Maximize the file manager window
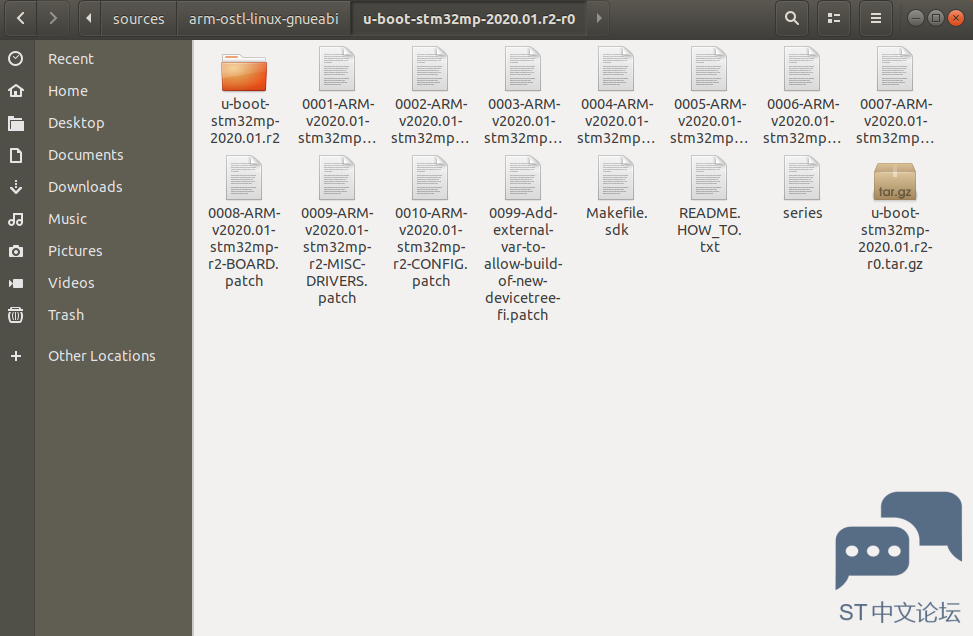Screen dimensions: 973x636 point(936,18)
